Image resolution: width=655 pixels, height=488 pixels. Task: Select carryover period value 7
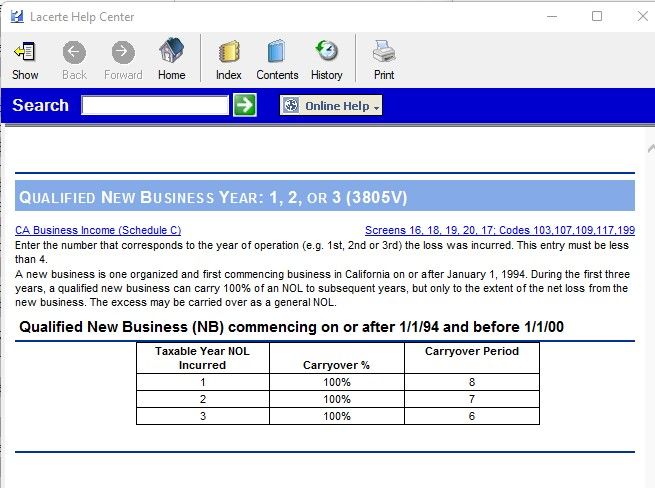pyautogui.click(x=472, y=399)
